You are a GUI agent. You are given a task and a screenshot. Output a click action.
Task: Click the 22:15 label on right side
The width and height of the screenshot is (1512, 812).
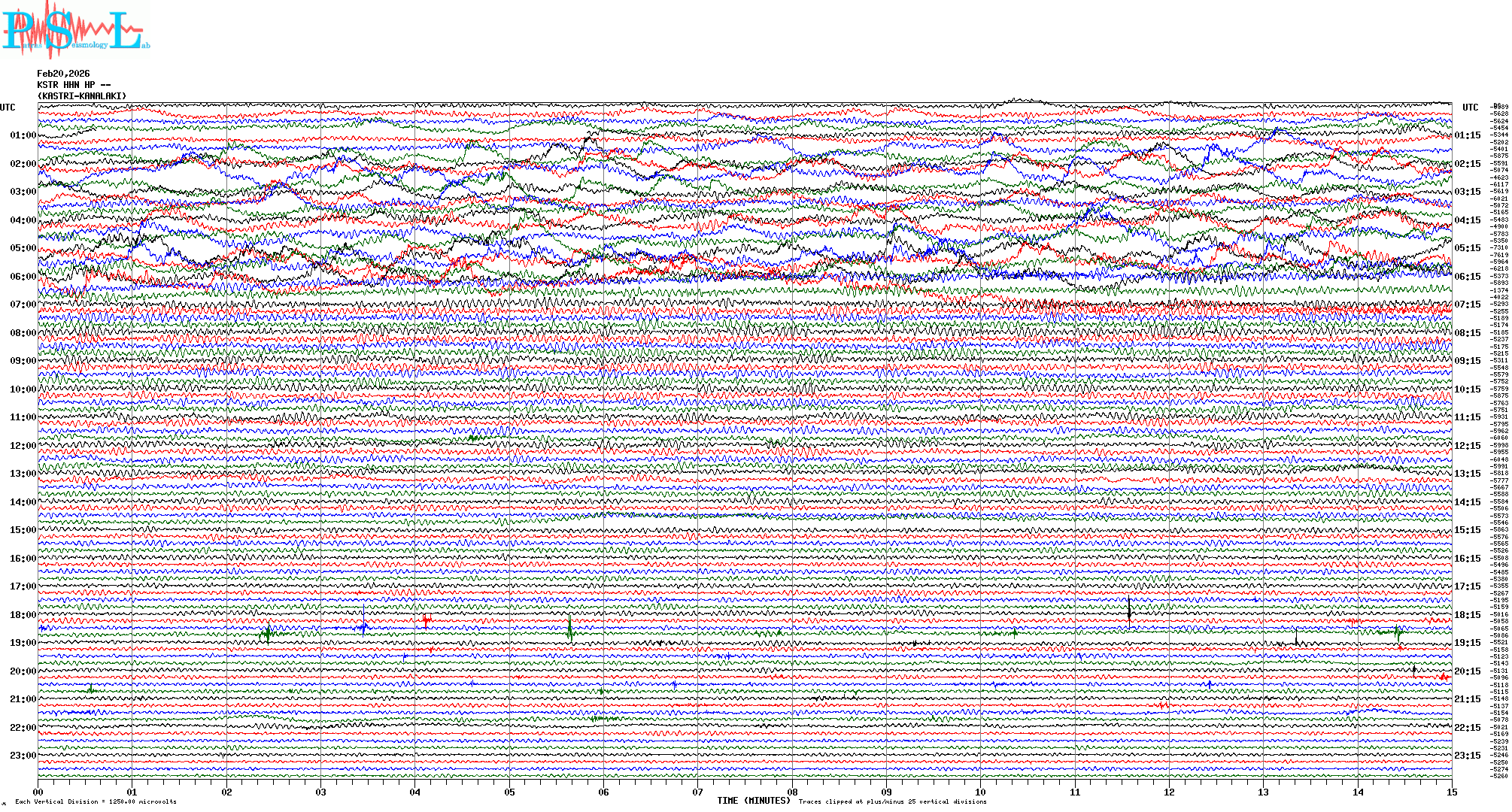pyautogui.click(x=1467, y=728)
